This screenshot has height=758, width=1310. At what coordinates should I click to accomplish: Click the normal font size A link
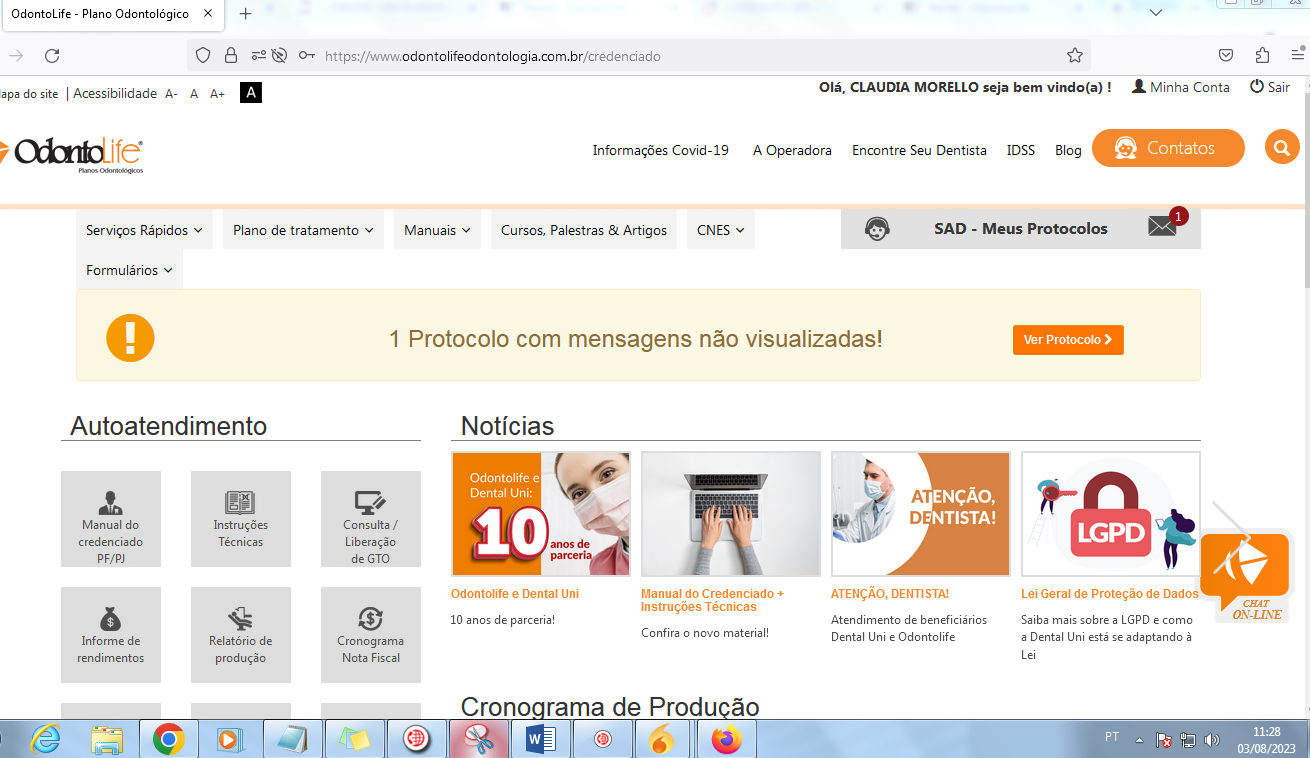pyautogui.click(x=194, y=94)
